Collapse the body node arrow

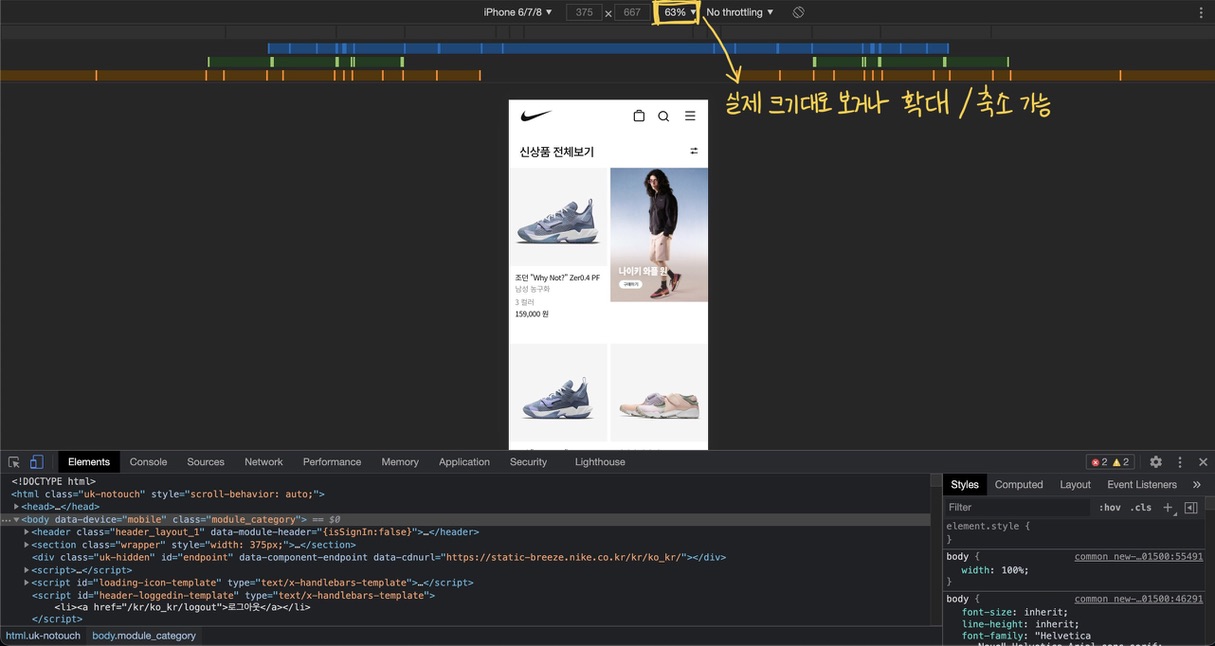click(x=17, y=520)
